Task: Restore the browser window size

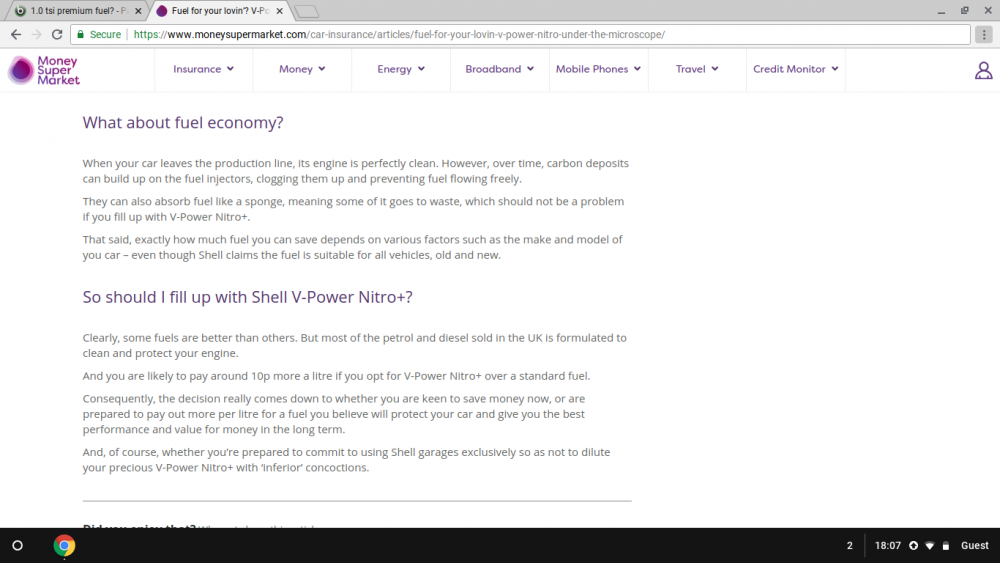Action: click(x=965, y=11)
